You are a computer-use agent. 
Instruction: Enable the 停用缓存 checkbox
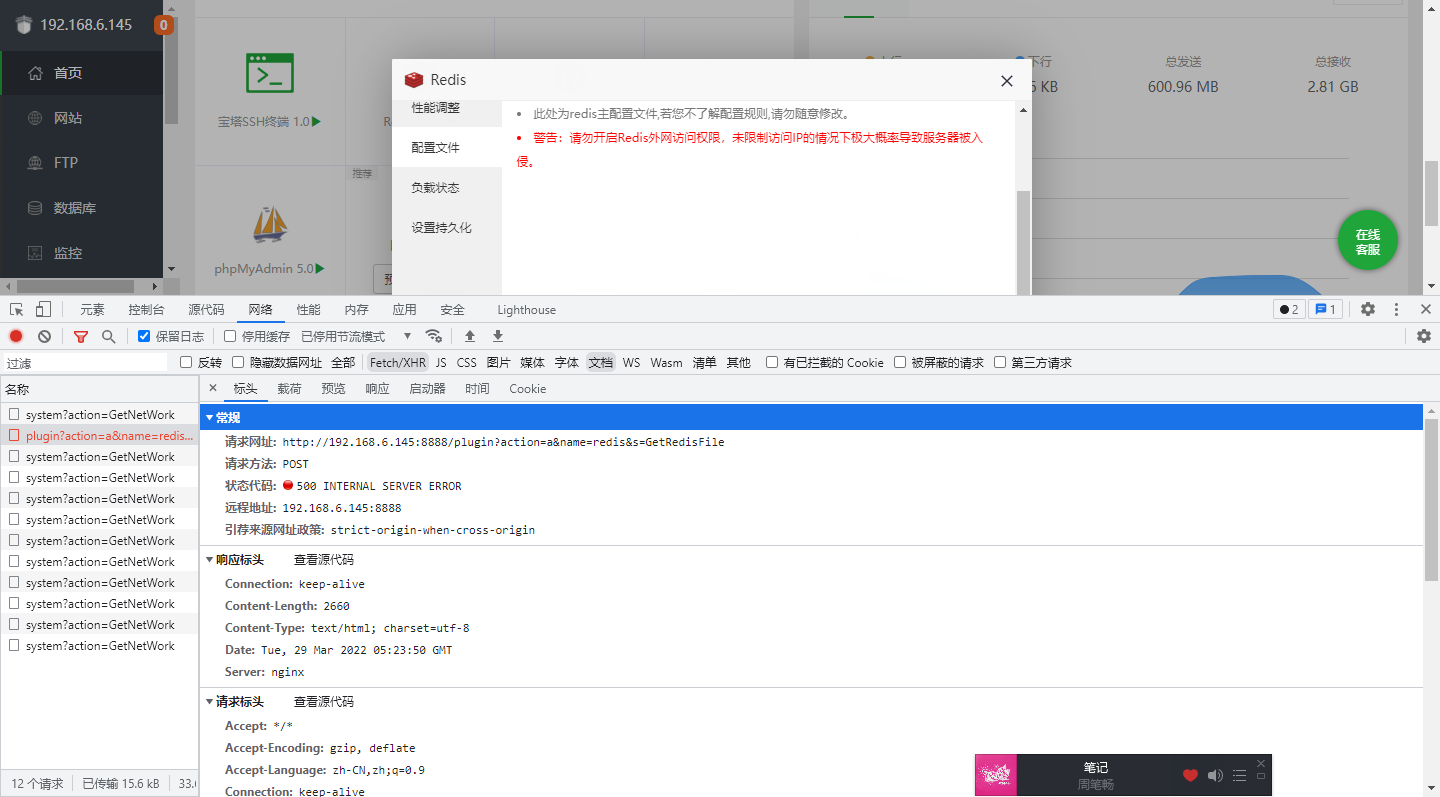coord(230,337)
